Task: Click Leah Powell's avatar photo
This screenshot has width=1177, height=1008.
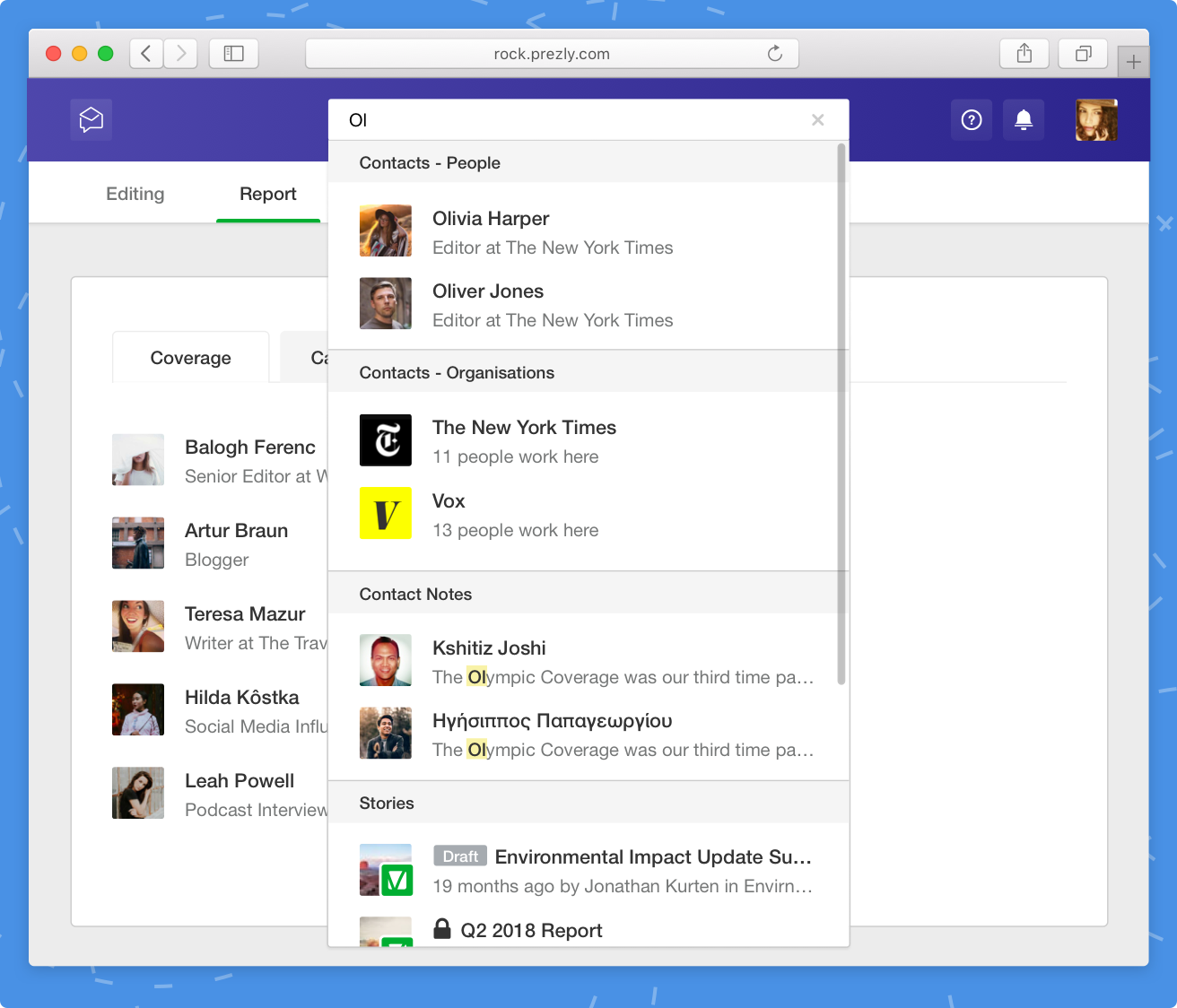Action: 138,794
